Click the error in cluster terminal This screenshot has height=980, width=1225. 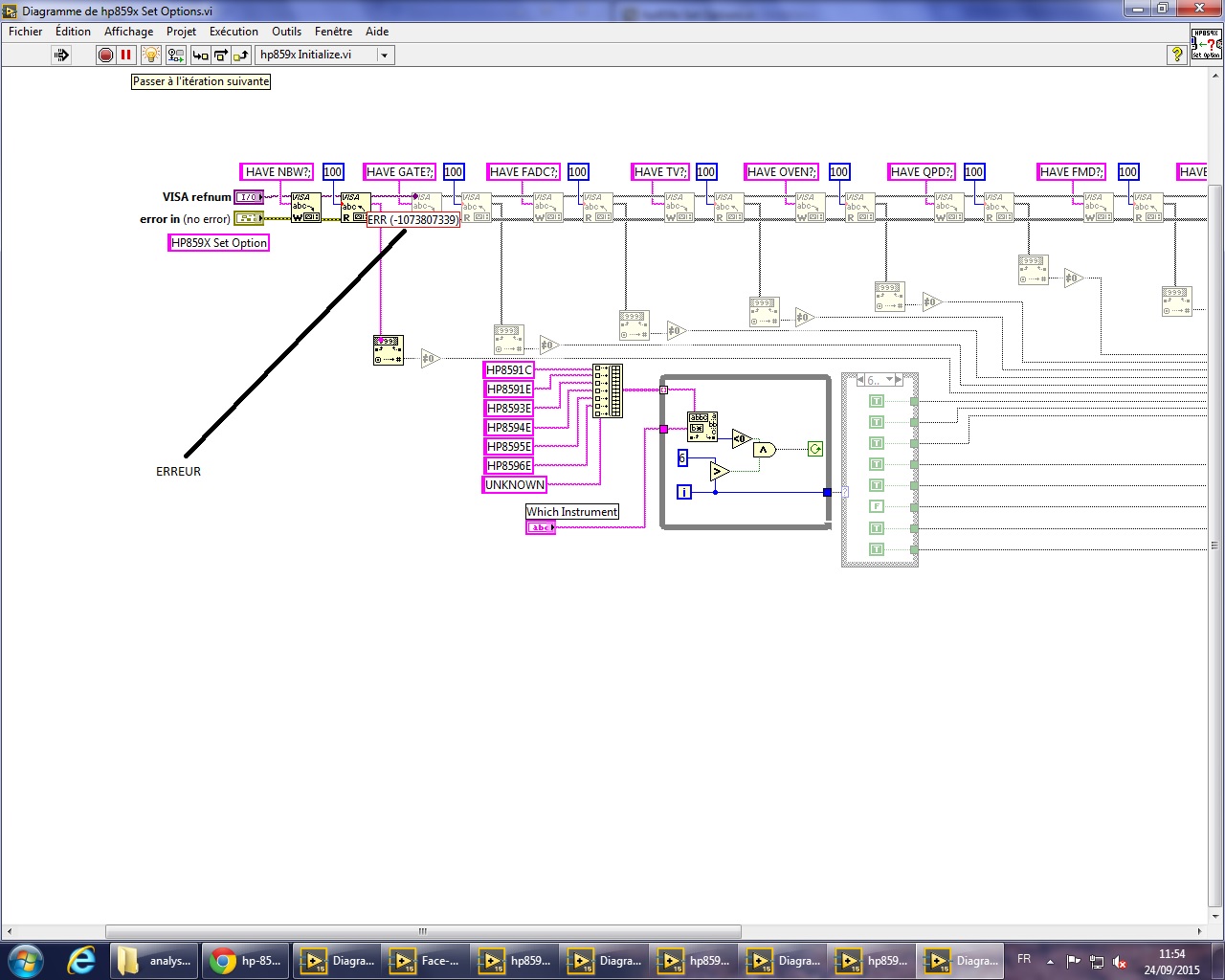[x=248, y=218]
